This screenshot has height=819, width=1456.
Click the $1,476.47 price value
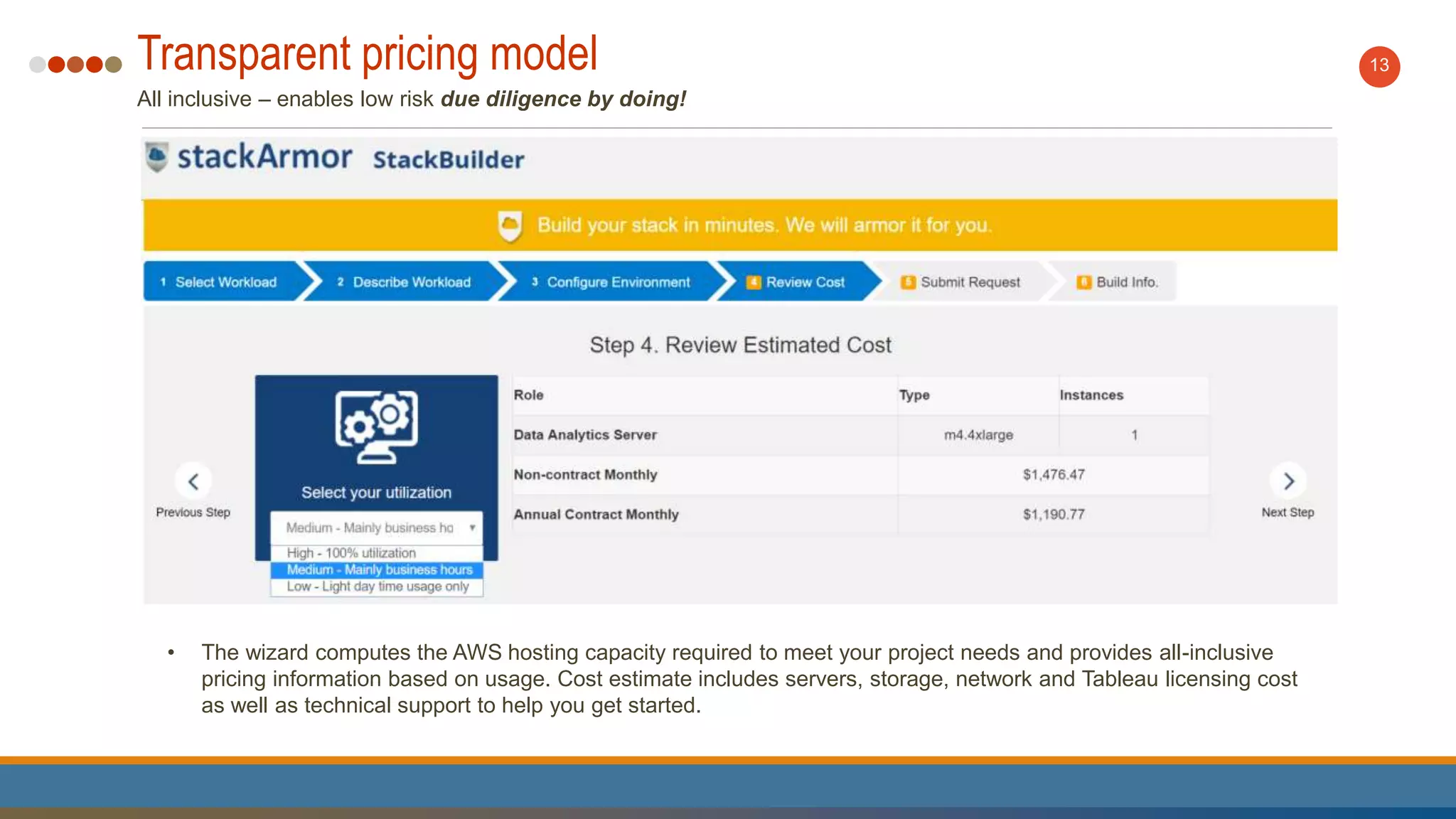point(1054,474)
